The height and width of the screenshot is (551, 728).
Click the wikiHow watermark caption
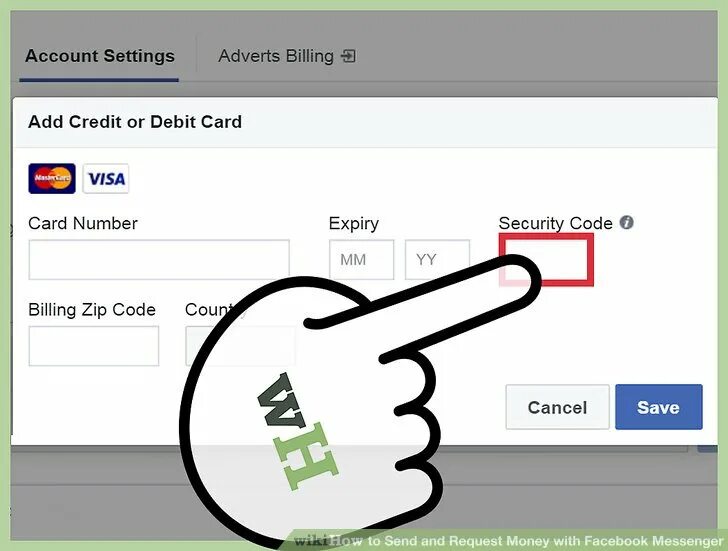click(x=509, y=541)
